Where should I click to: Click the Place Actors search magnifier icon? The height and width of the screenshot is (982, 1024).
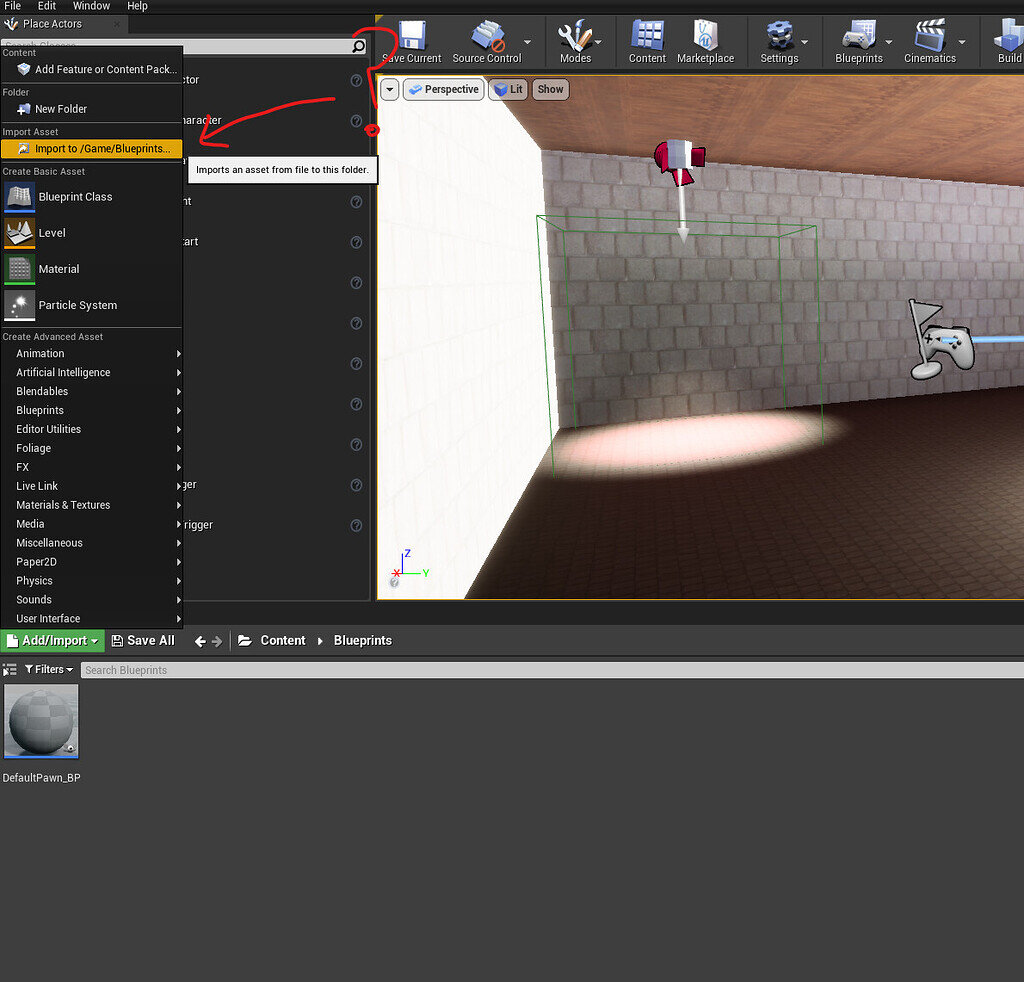(x=358, y=46)
